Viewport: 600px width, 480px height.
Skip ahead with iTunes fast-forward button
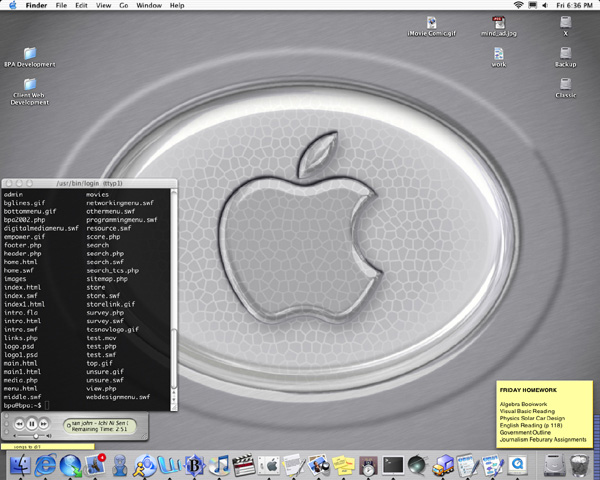44,424
